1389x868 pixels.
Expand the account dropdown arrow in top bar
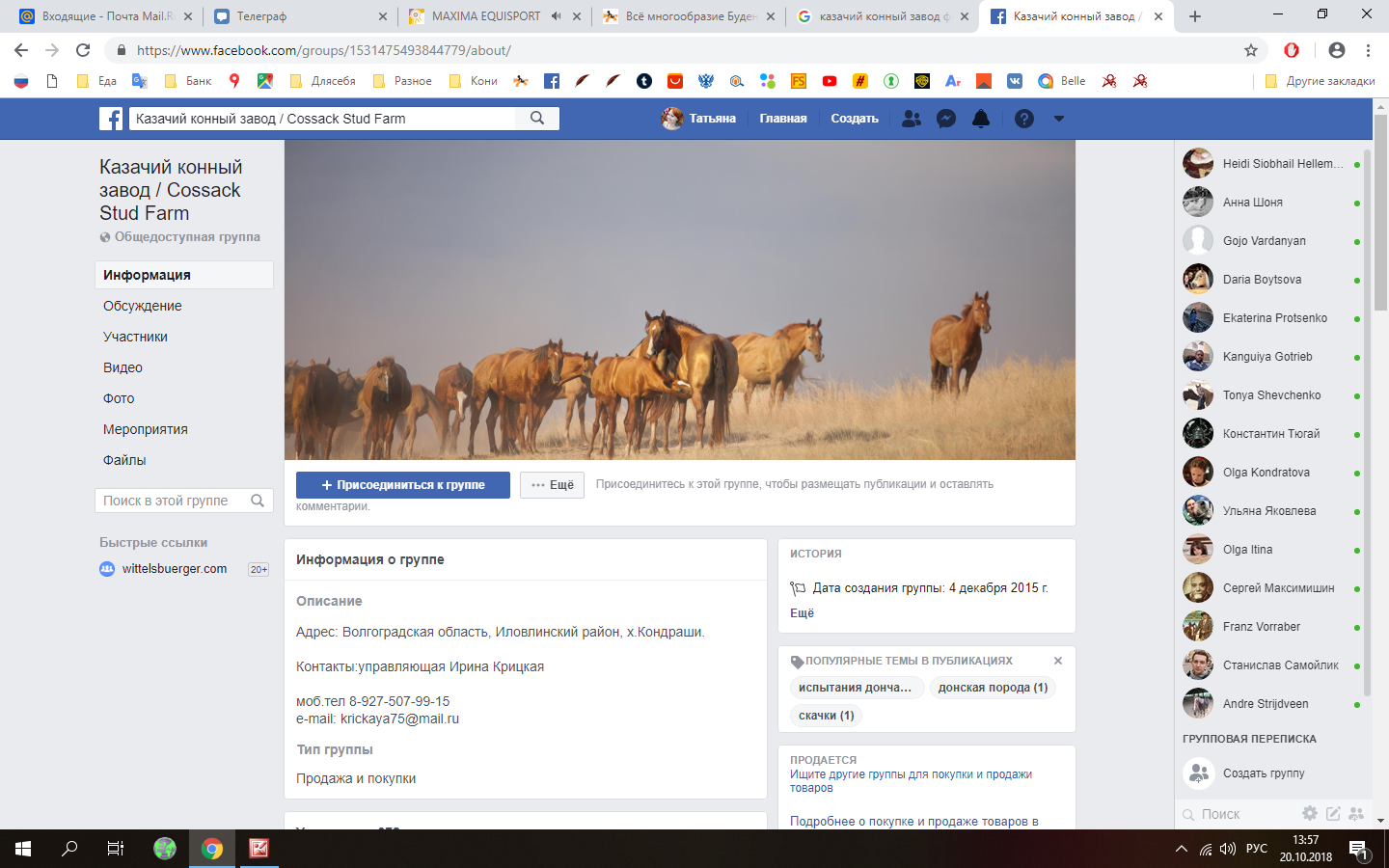[1059, 119]
